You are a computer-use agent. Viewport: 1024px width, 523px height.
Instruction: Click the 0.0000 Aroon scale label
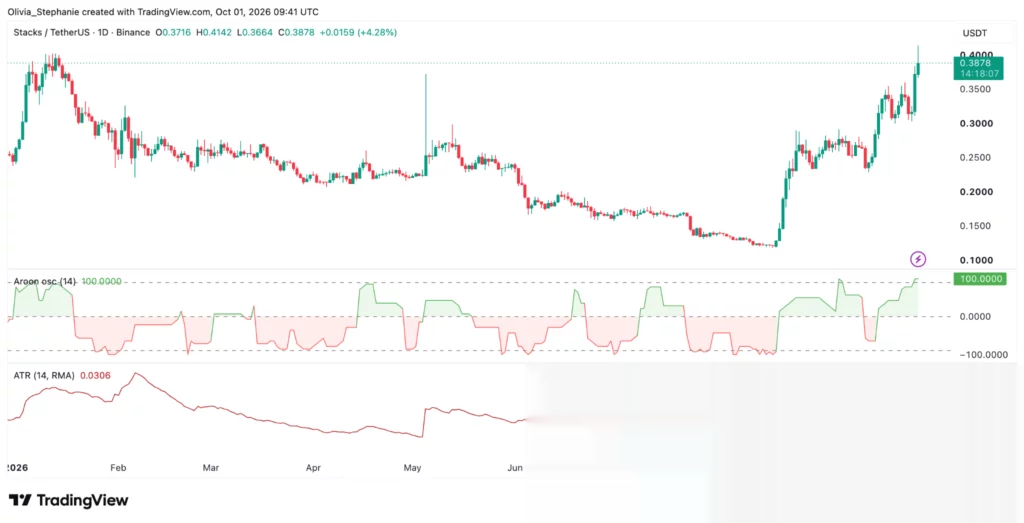pos(976,317)
